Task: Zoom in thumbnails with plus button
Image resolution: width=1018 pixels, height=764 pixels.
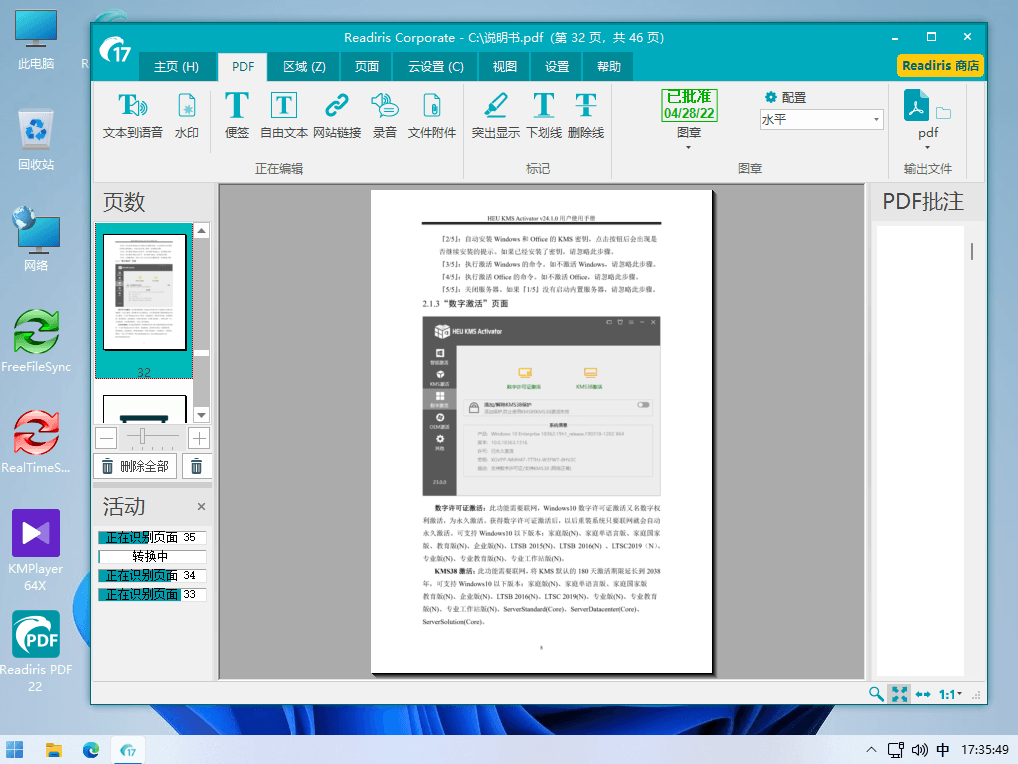Action: [199, 438]
